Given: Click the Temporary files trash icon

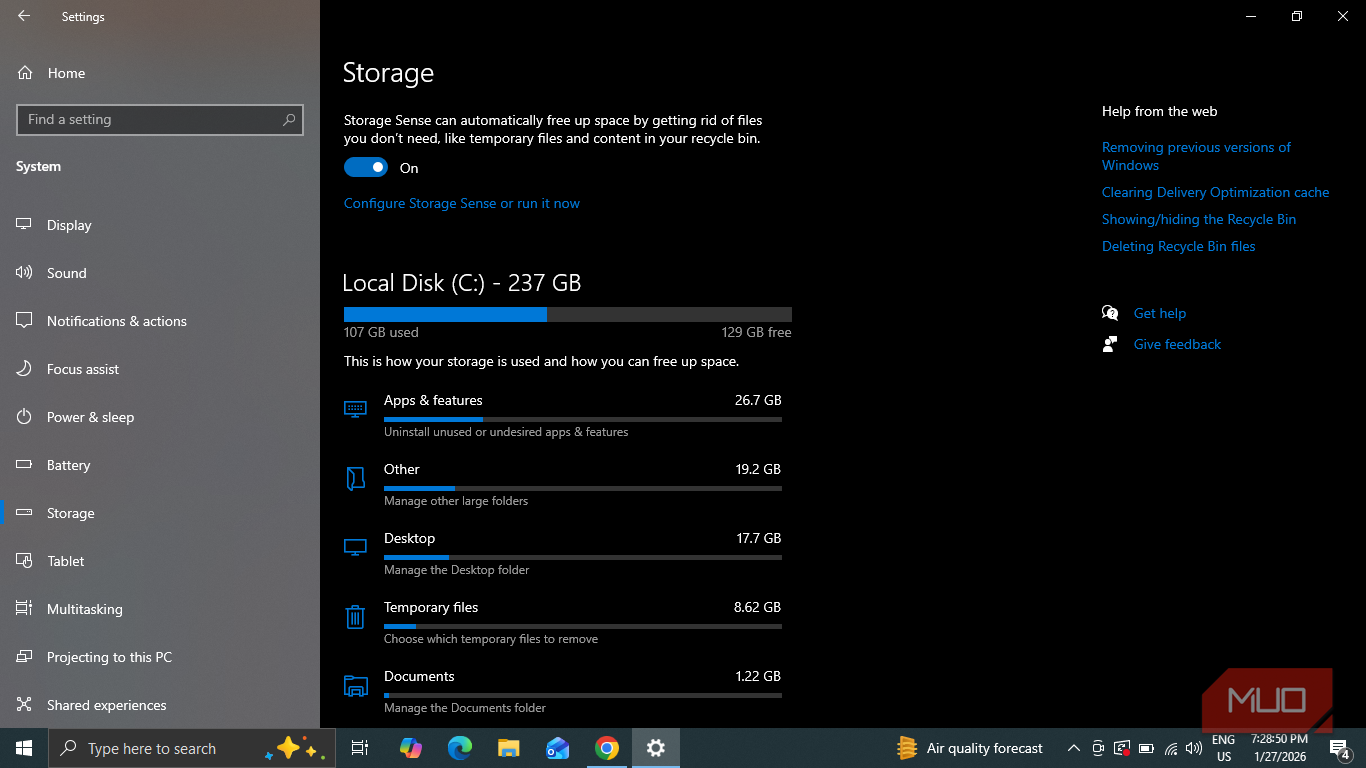Looking at the screenshot, I should click(x=355, y=616).
